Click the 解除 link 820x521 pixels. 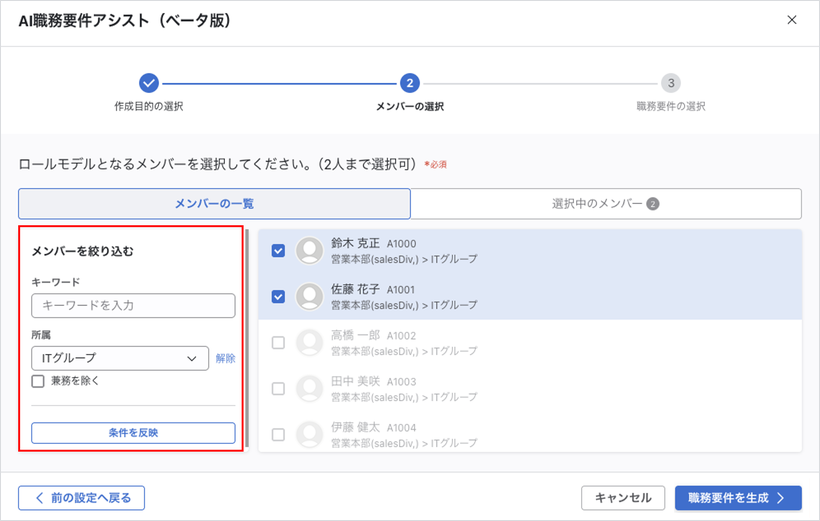(x=225, y=358)
